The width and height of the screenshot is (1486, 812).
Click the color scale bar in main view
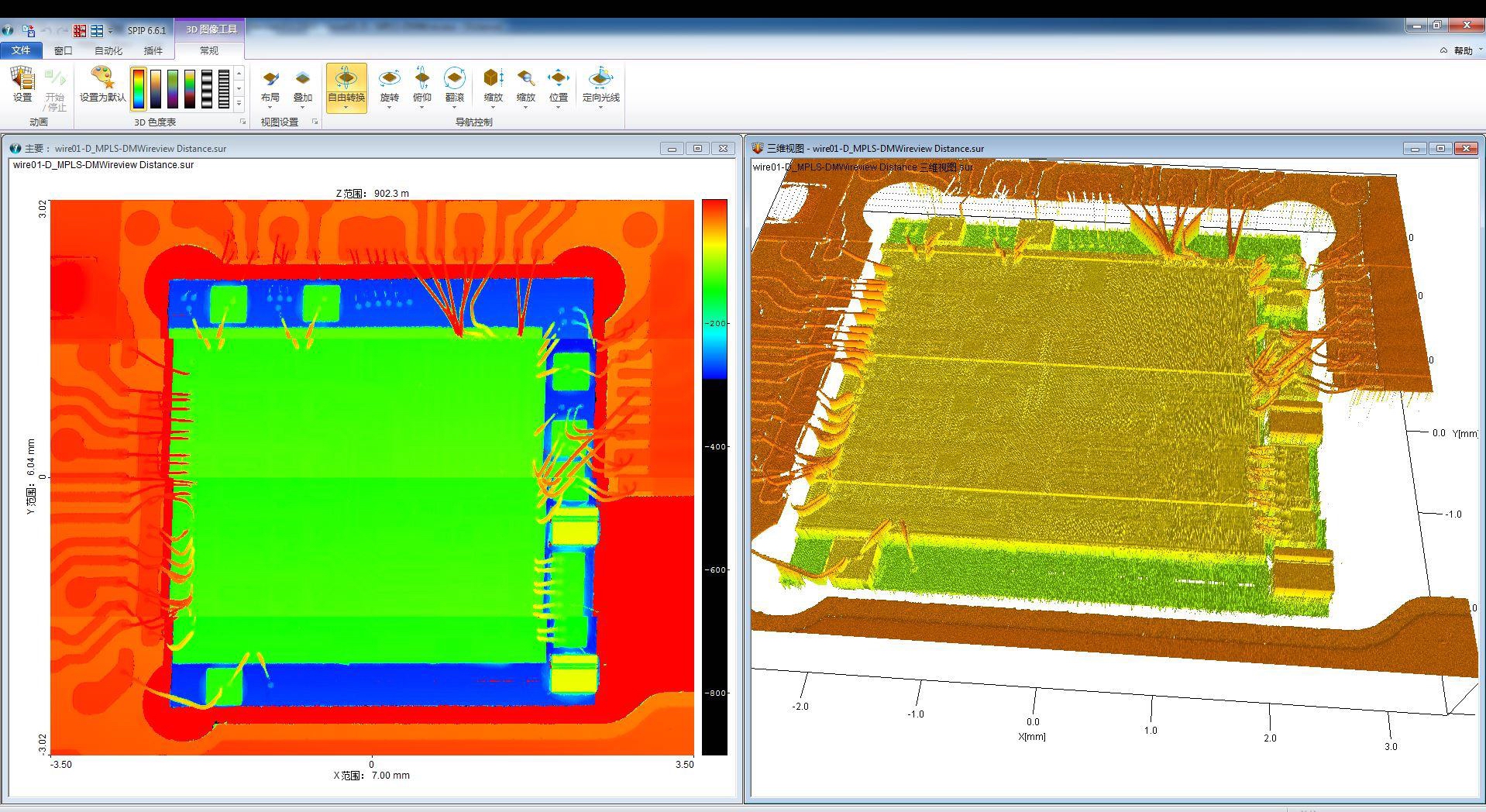click(x=714, y=477)
